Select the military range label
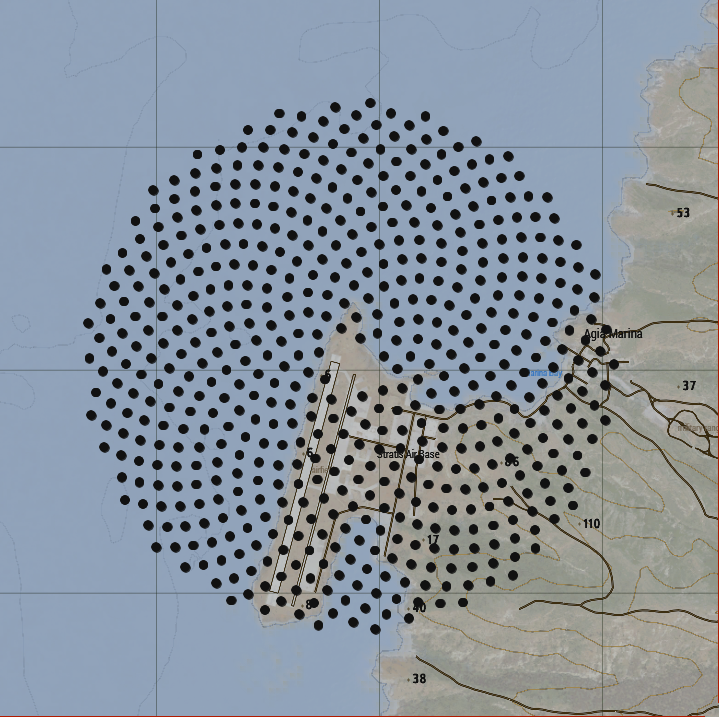 (698, 428)
